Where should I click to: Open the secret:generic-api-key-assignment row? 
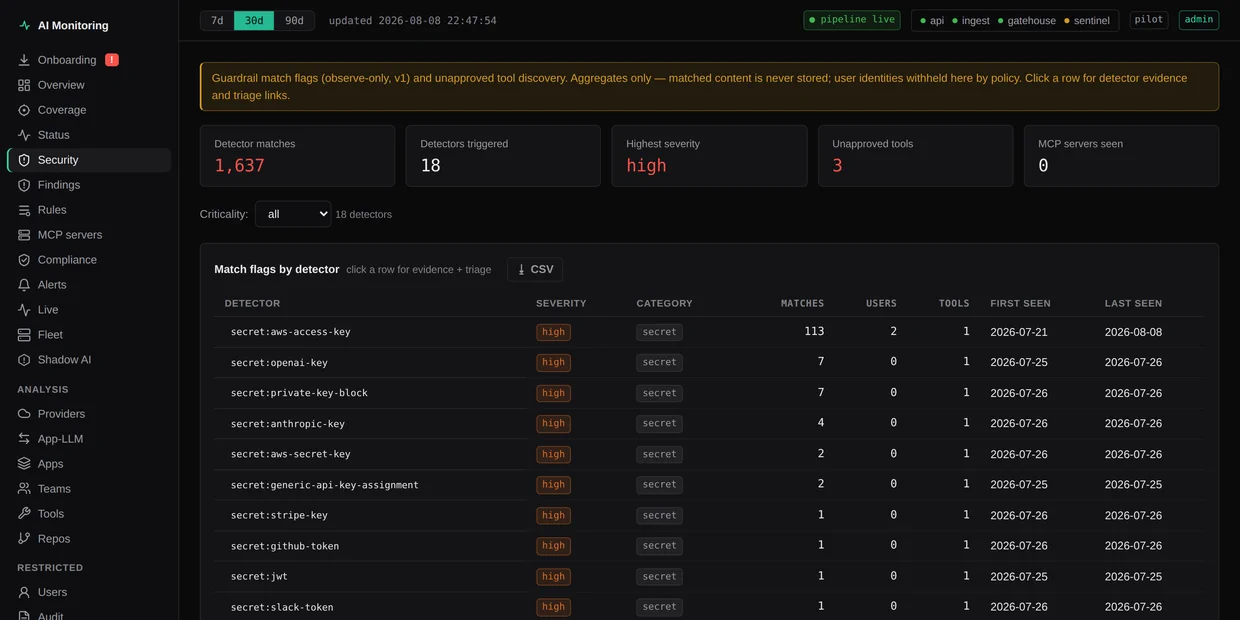709,485
